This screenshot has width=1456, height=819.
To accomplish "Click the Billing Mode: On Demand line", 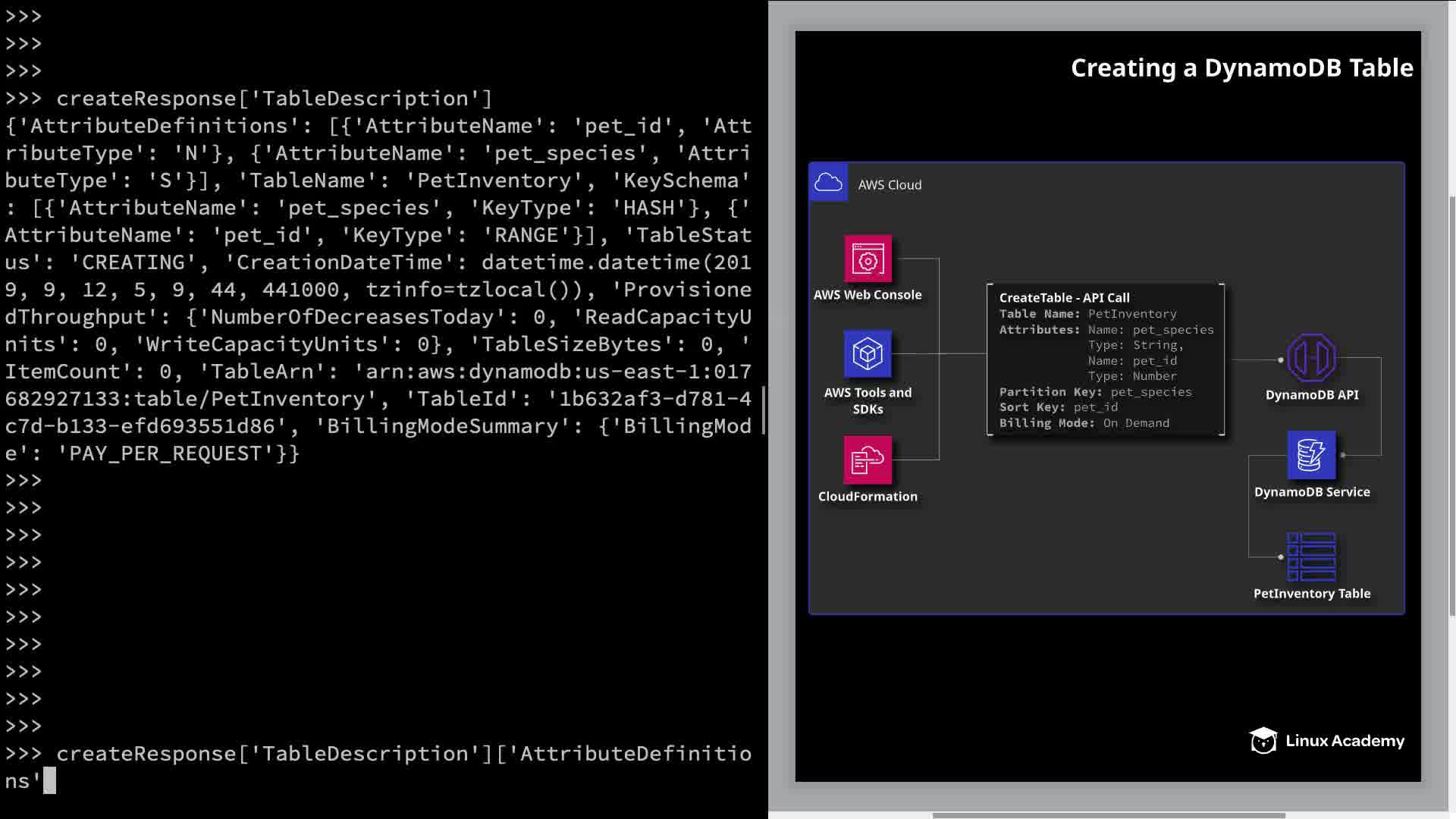I will coord(1084,423).
